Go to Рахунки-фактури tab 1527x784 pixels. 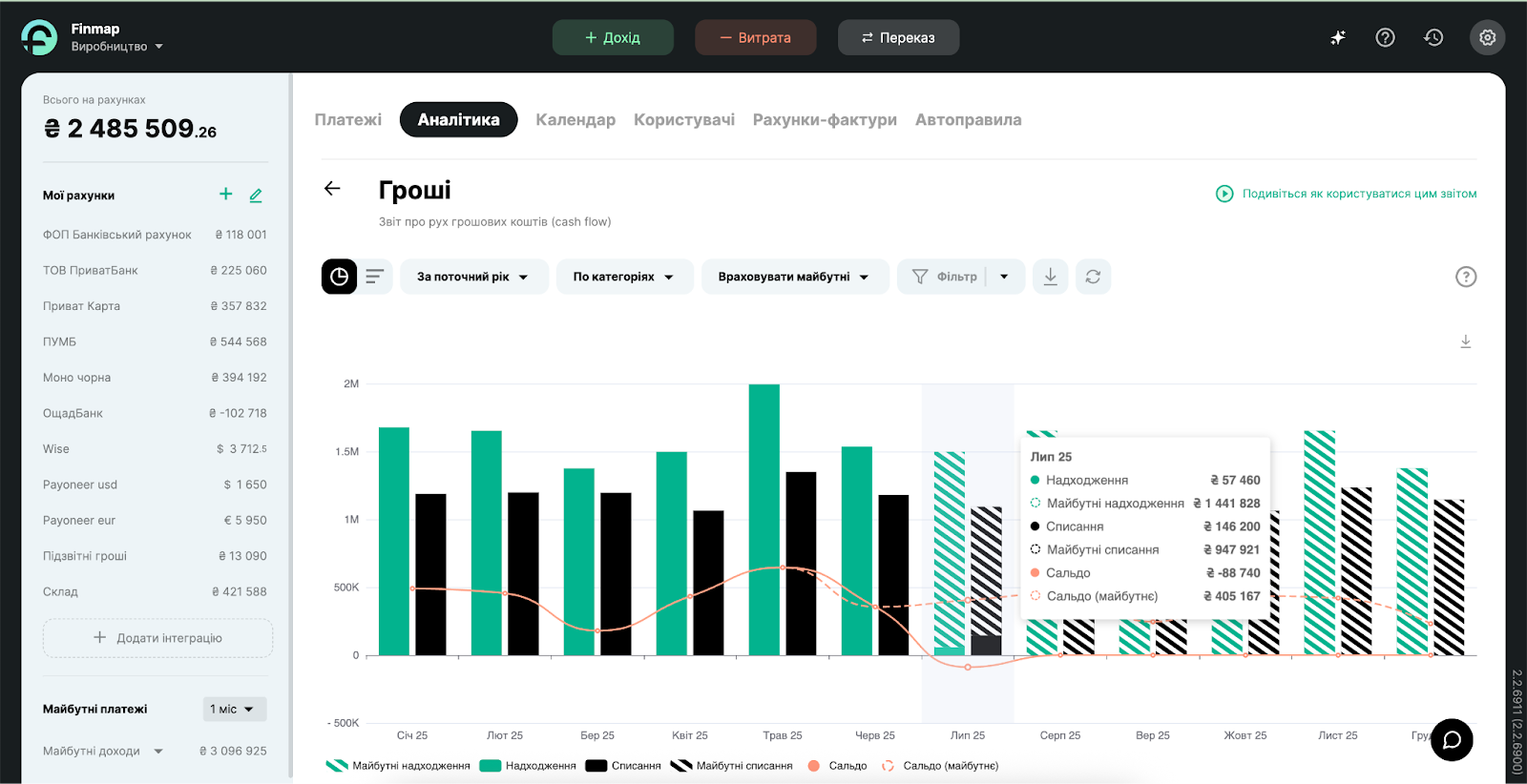(x=825, y=119)
